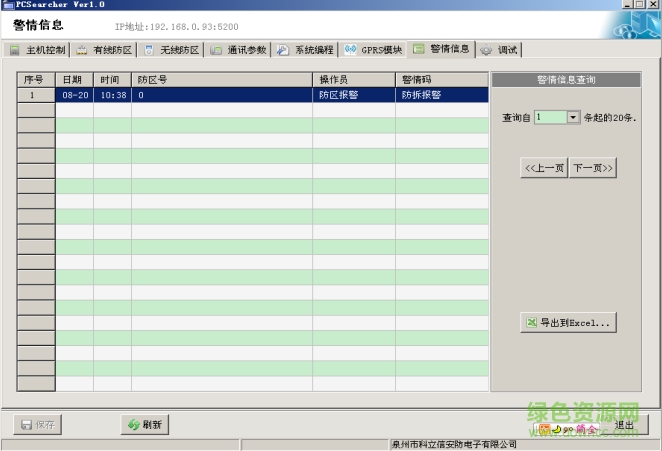
Task: Click the 有线防区 tab icon
Action: click(82, 50)
